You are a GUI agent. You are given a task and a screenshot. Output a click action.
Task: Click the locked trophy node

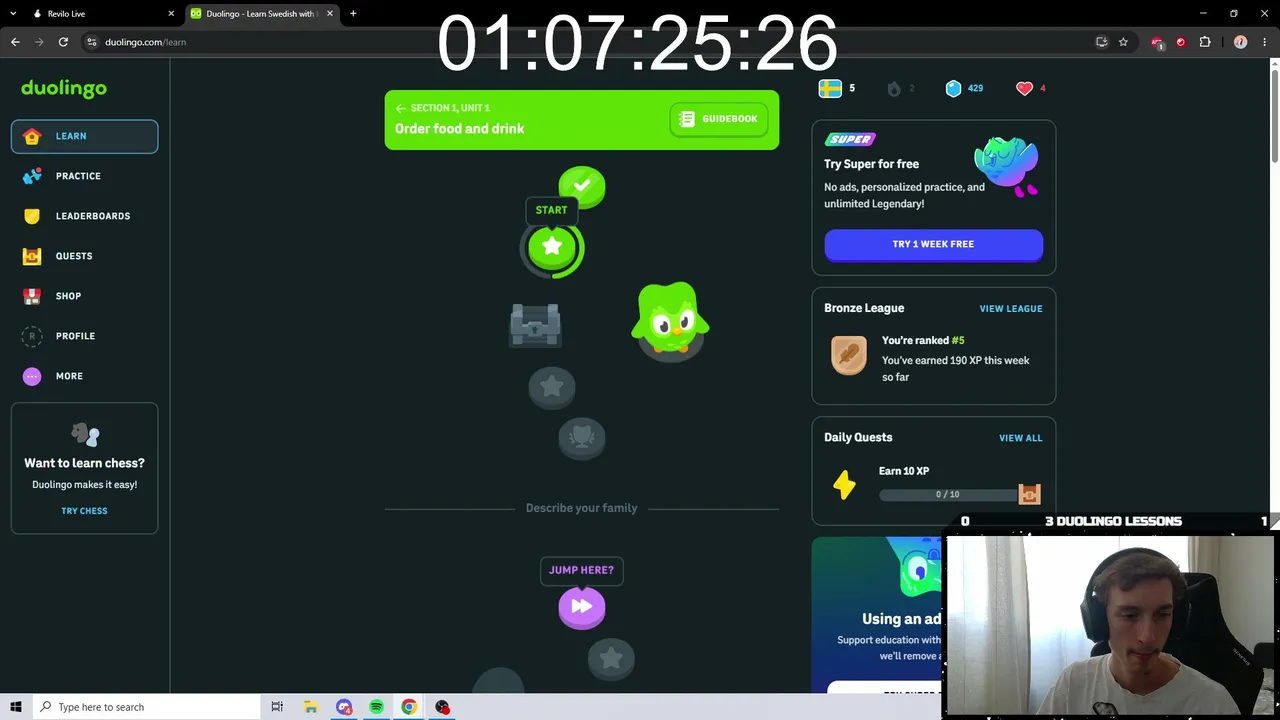[582, 438]
